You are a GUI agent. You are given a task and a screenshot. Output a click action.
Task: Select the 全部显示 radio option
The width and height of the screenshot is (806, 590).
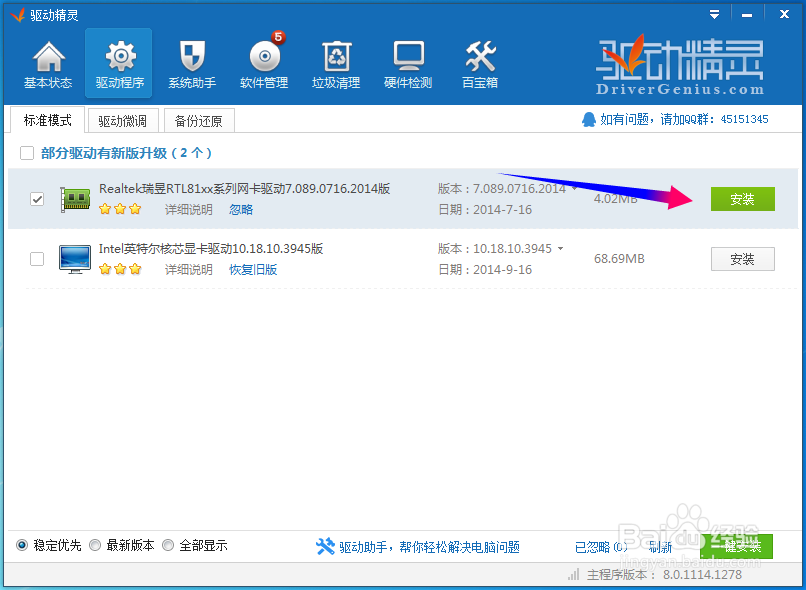click(x=168, y=545)
